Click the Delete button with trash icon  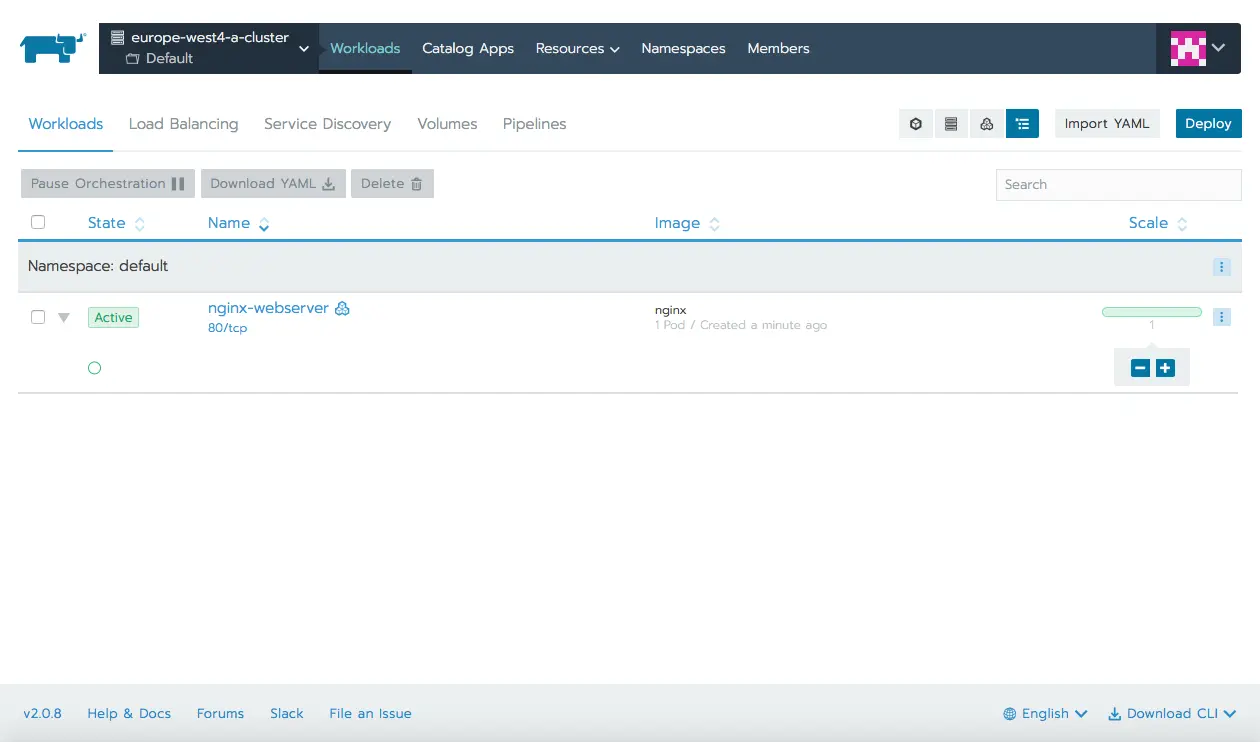click(x=392, y=184)
